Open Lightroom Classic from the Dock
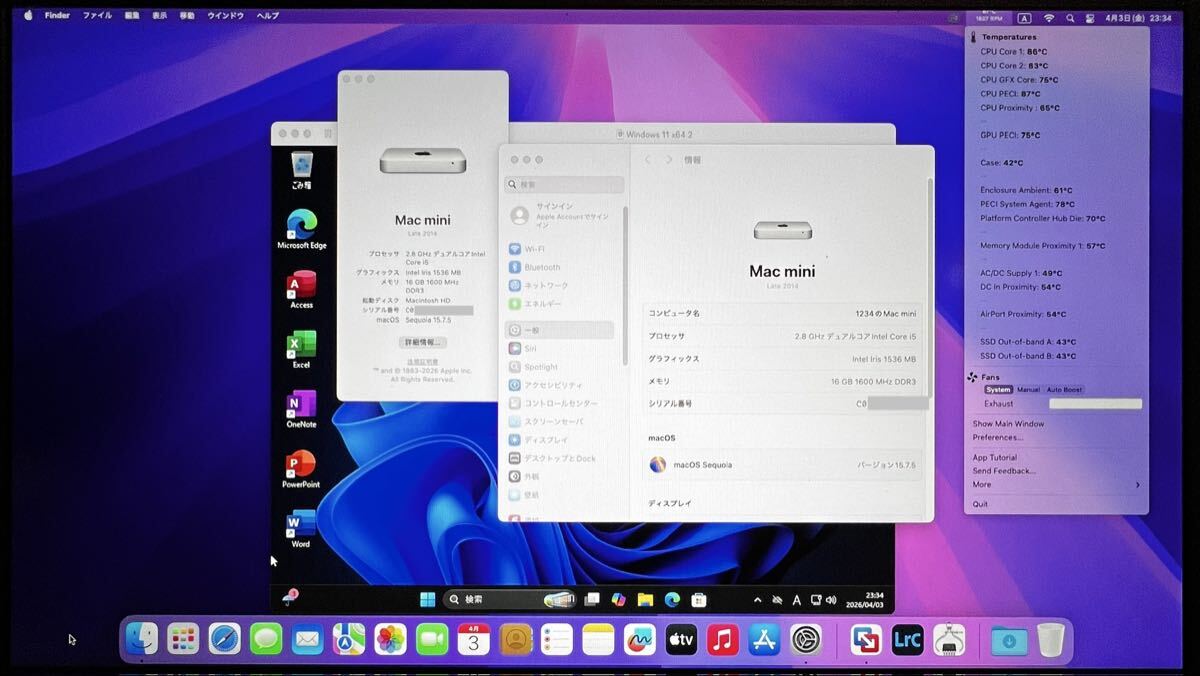The height and width of the screenshot is (676, 1200). pos(907,639)
